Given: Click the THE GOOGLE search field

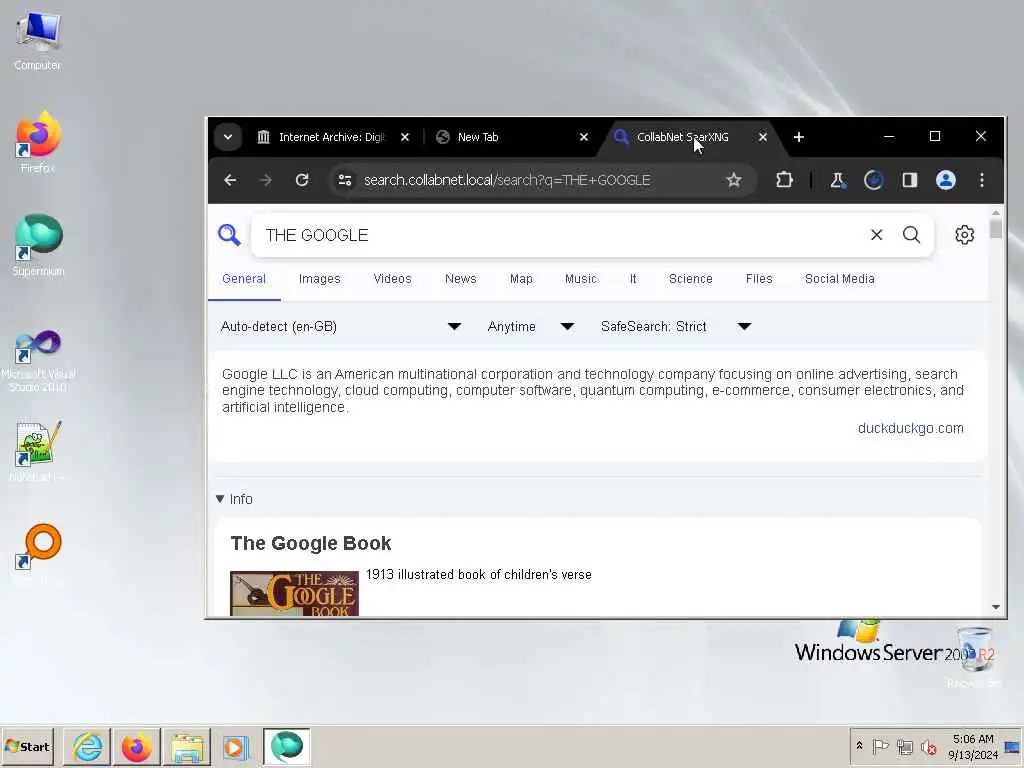Looking at the screenshot, I should pos(558,235).
